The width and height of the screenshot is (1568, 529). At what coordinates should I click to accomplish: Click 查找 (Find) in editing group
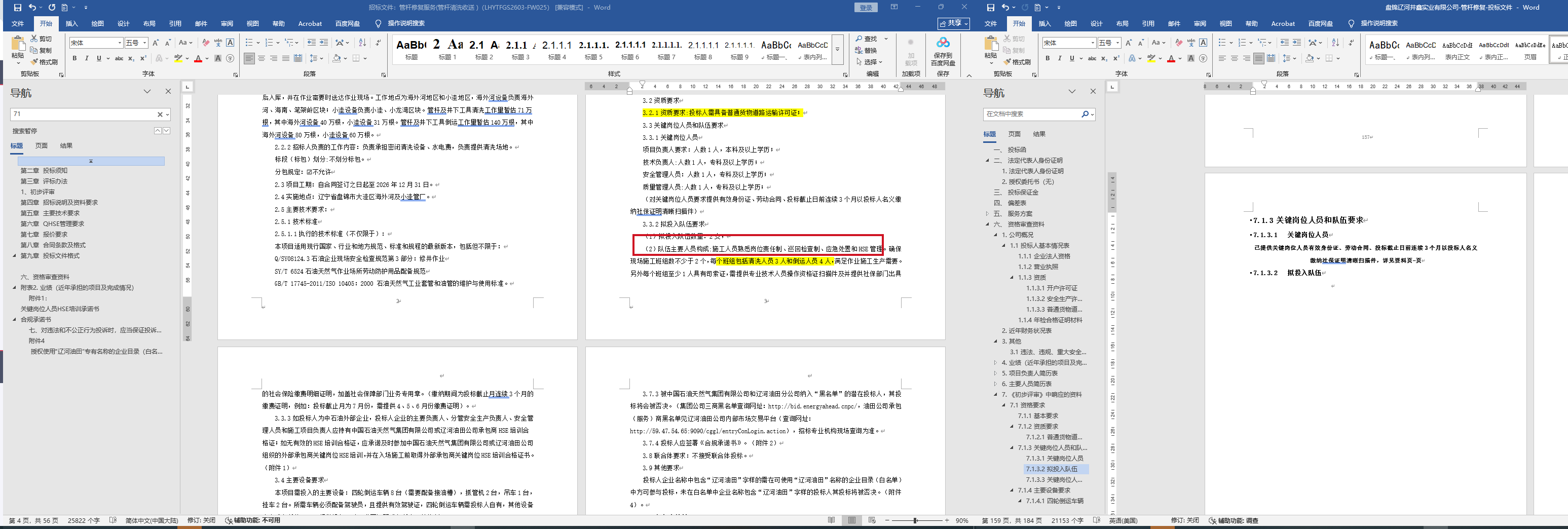867,39
